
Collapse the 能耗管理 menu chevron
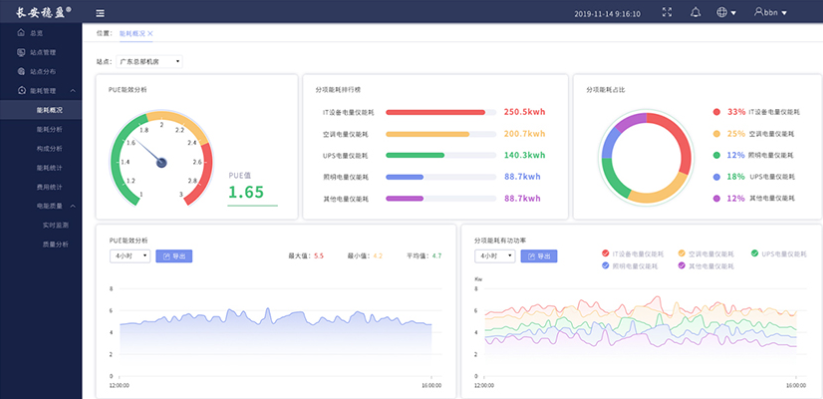(73, 91)
